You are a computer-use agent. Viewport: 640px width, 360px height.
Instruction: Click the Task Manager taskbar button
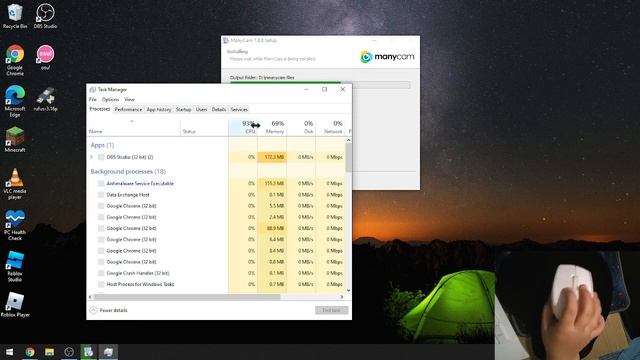(108, 351)
